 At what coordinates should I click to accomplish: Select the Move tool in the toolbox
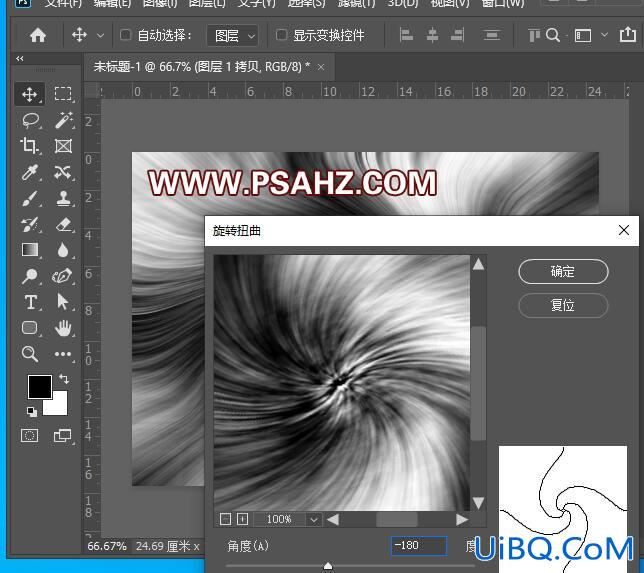pos(30,94)
